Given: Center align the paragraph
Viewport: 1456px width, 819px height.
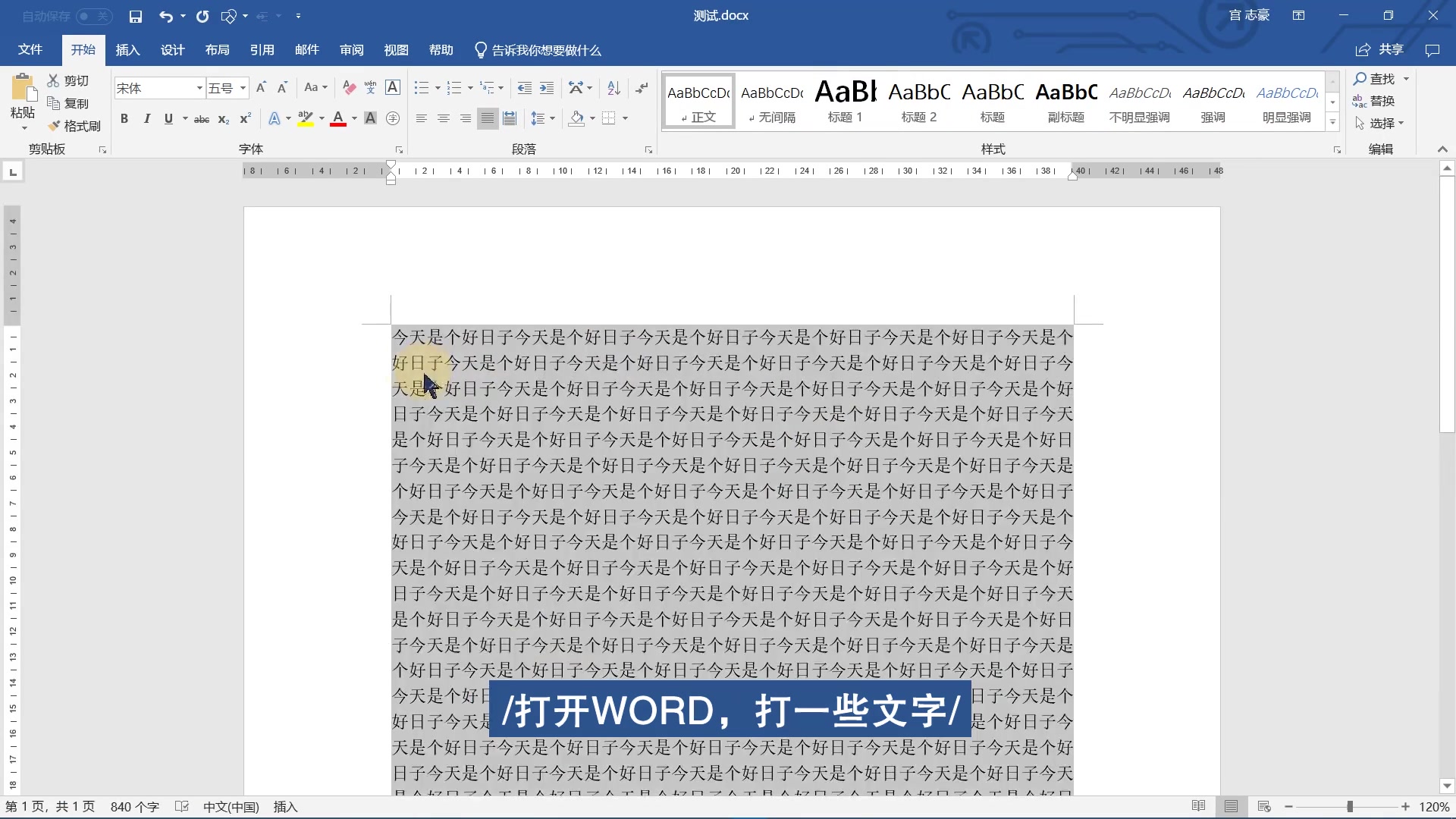Looking at the screenshot, I should click(443, 119).
